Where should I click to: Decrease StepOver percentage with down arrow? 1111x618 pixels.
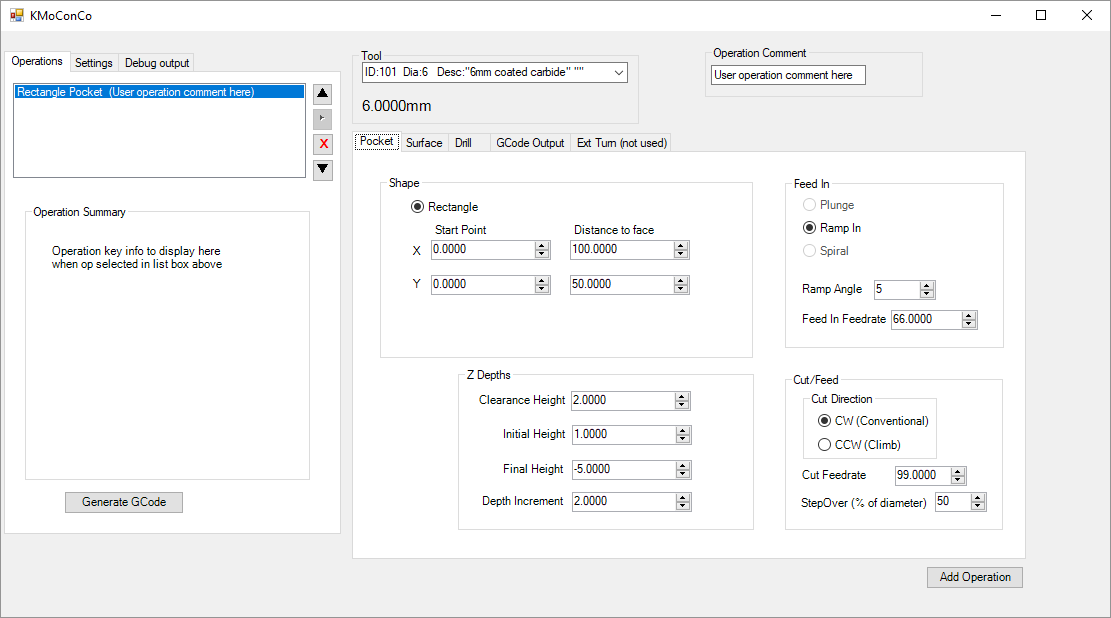click(x=978, y=506)
